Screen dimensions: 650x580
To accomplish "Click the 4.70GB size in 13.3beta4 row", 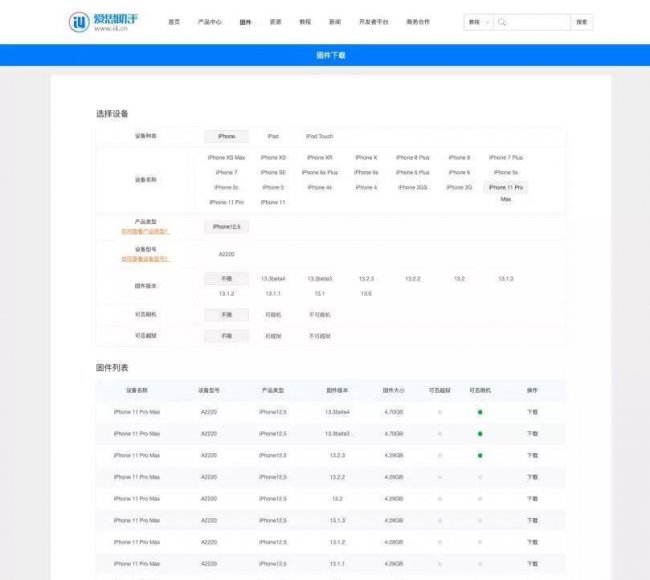I will point(393,412).
